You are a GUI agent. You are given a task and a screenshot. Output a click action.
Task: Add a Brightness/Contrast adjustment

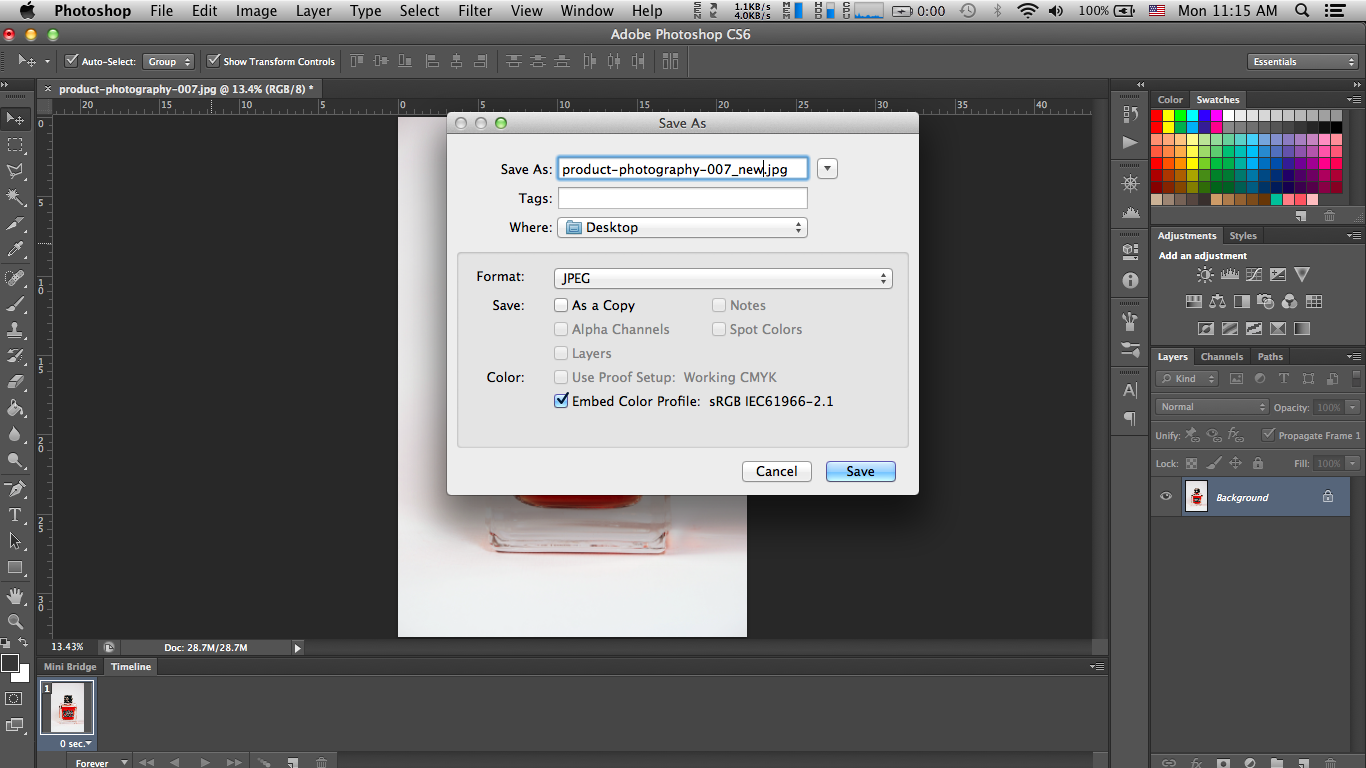point(1205,275)
